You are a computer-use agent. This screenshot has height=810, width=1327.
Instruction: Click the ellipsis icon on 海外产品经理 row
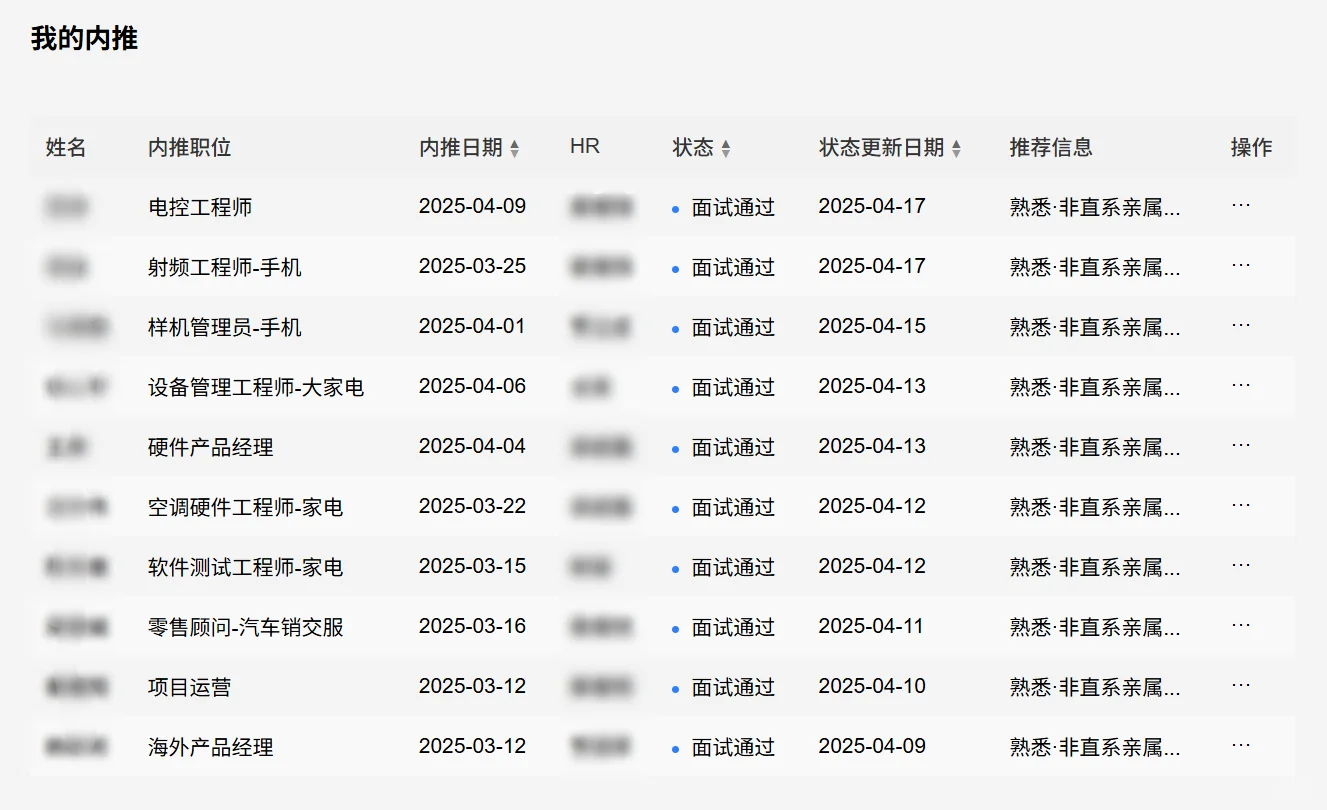tap(1241, 746)
